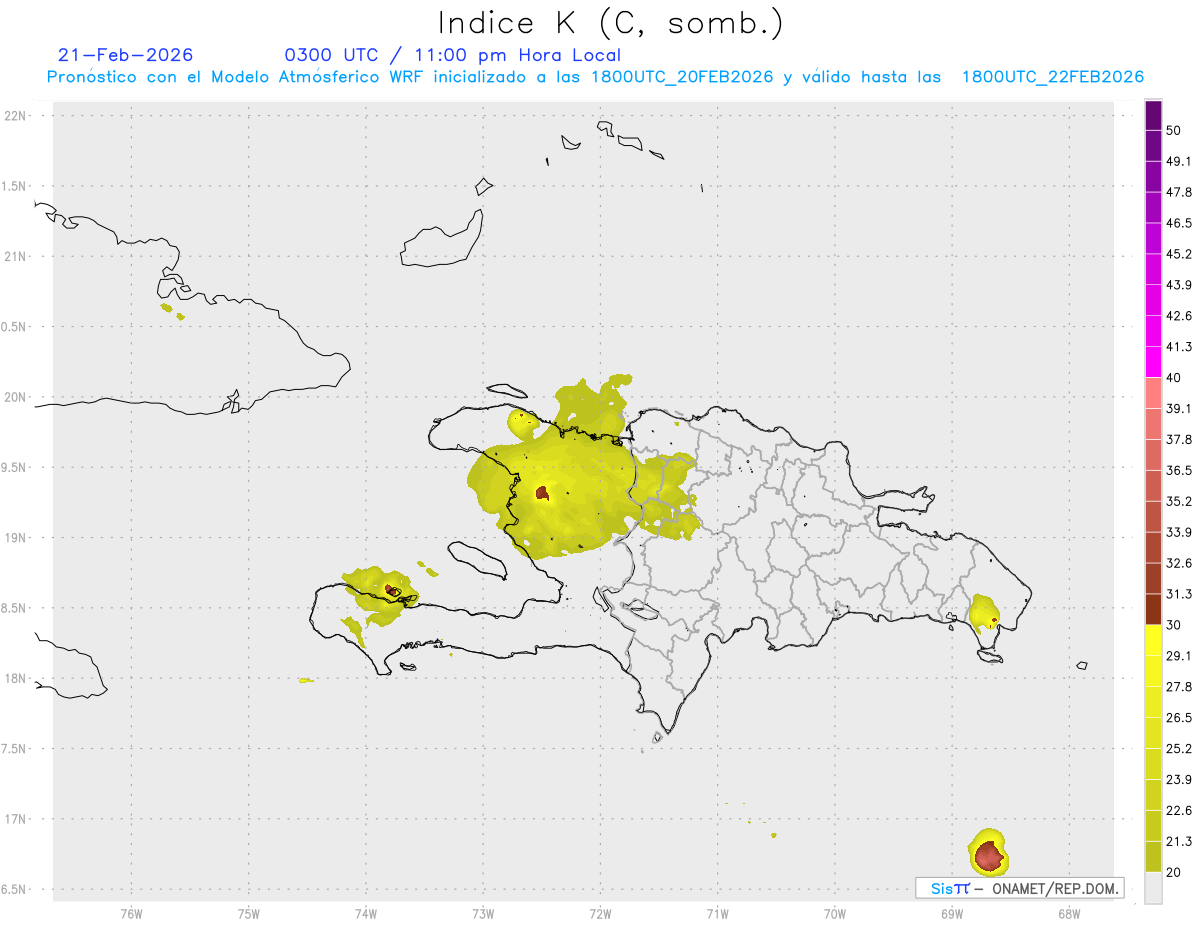
Task: Click the "25.2" color scale value
Action: [1179, 749]
